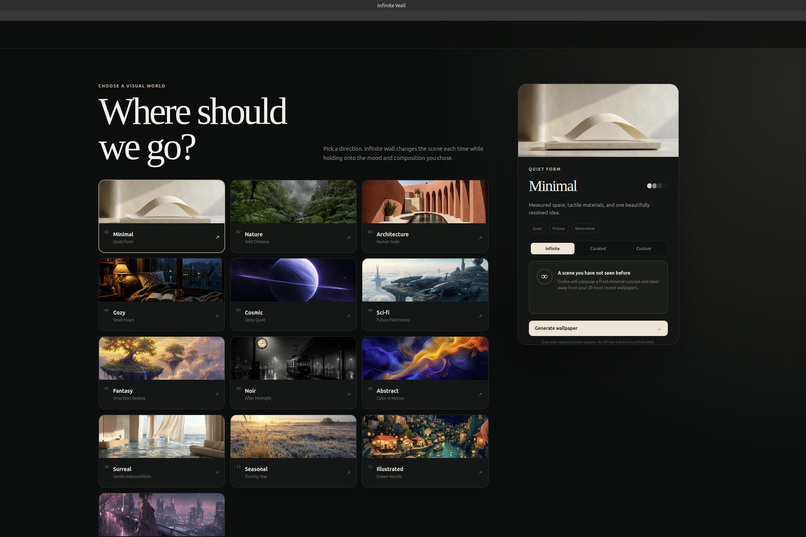Click the 'Human Scale' subtitle under Architecture

(388, 242)
